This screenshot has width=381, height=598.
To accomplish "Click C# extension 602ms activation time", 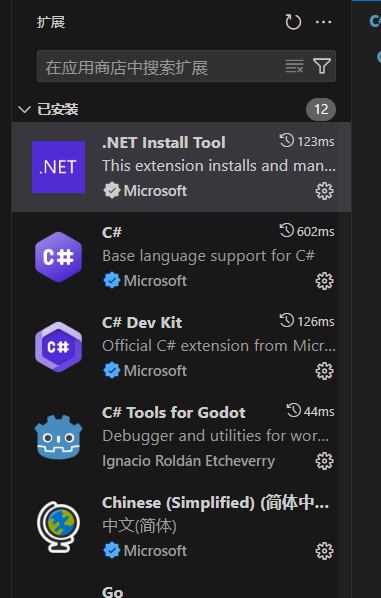I will click(307, 231).
